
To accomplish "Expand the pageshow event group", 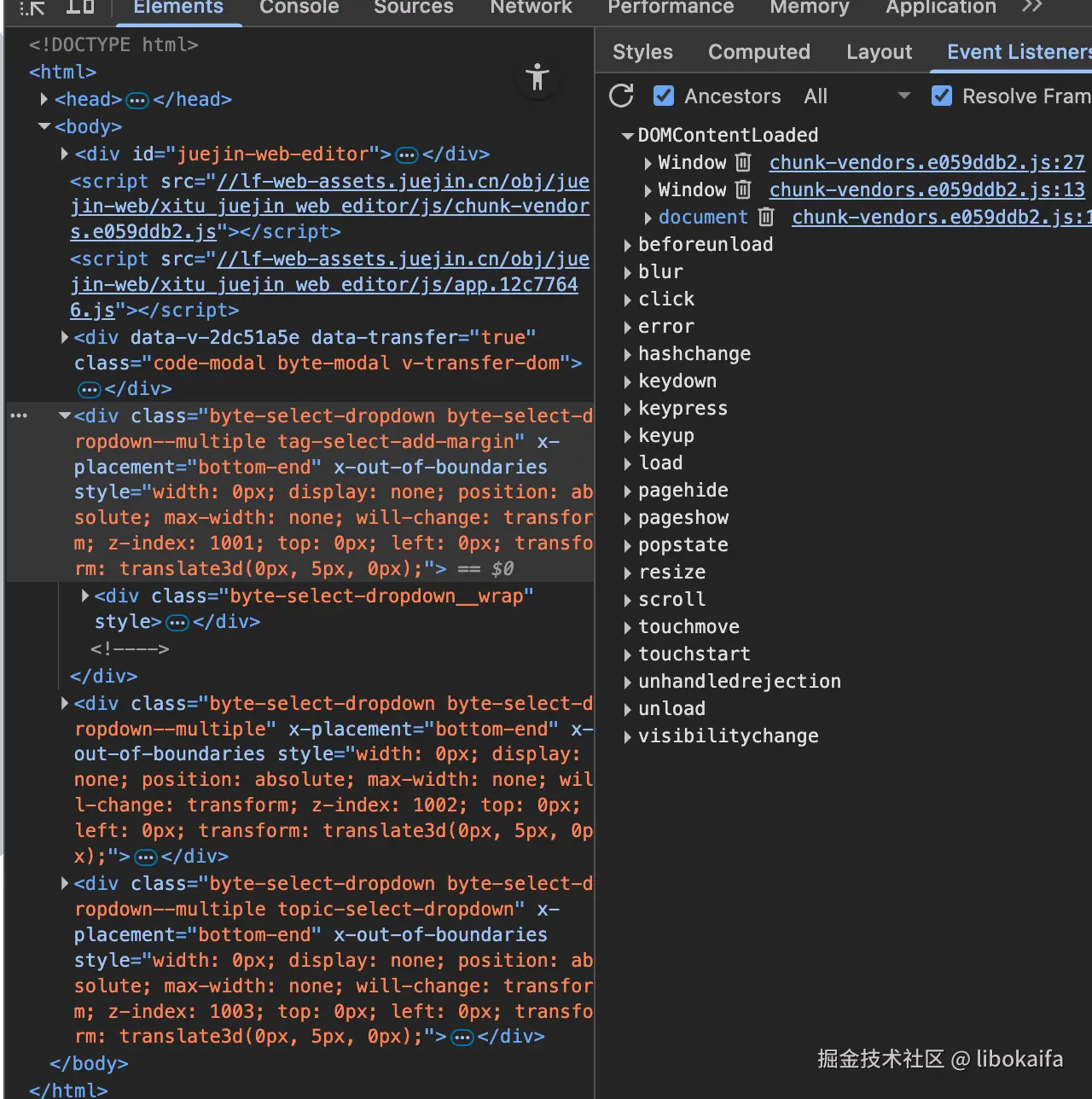I will (x=628, y=518).
